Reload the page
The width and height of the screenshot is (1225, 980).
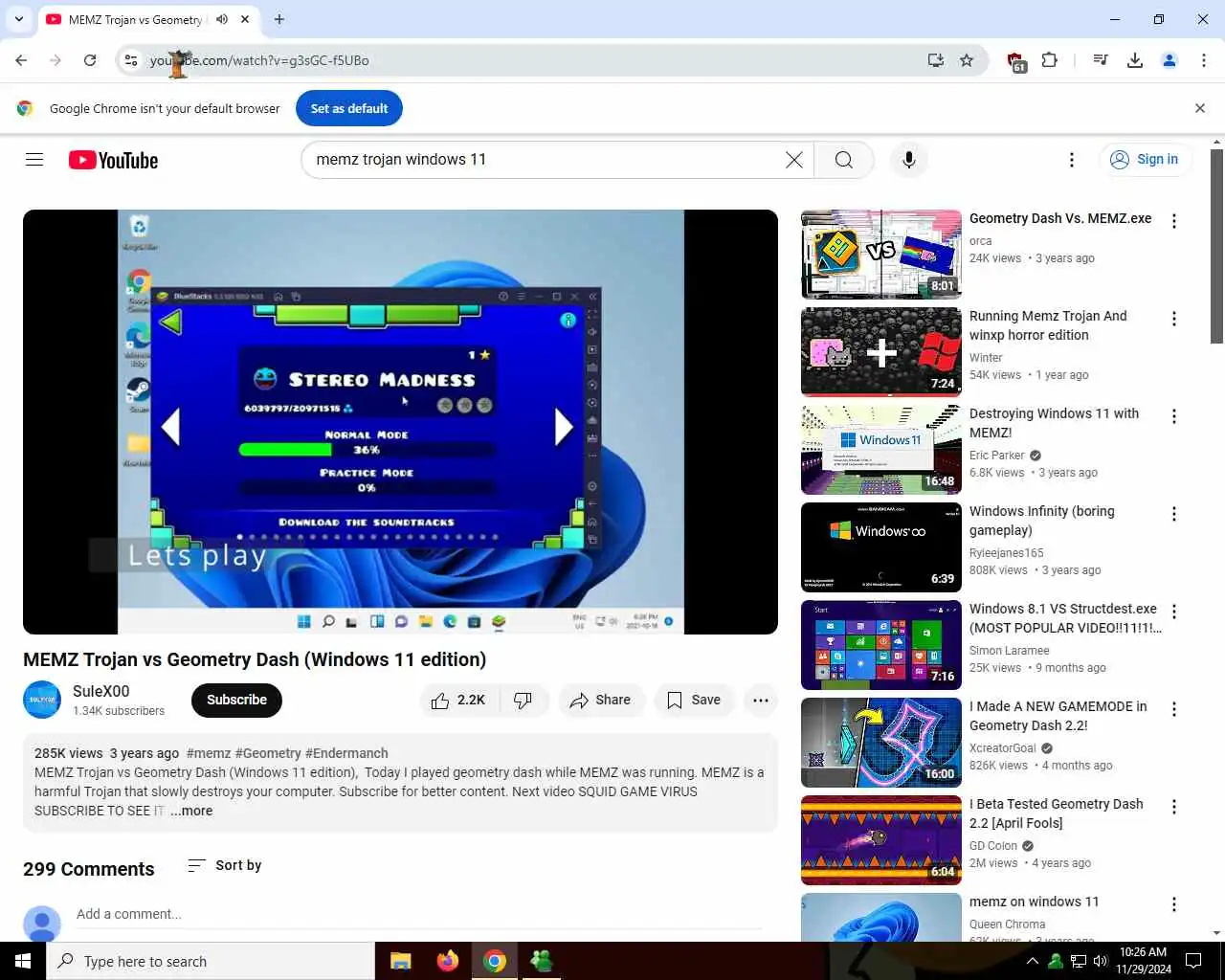pyautogui.click(x=90, y=60)
